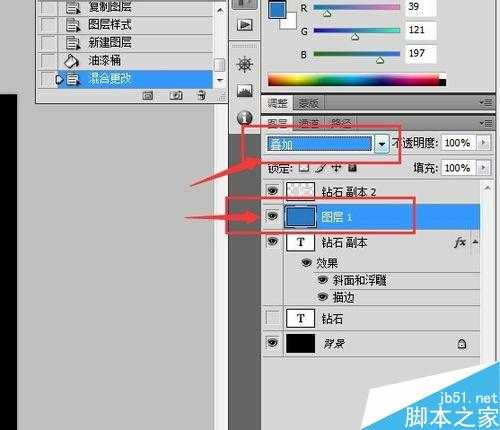This screenshot has height=430, width=500.
Task: Click the 填充 100% input field
Action: click(458, 168)
